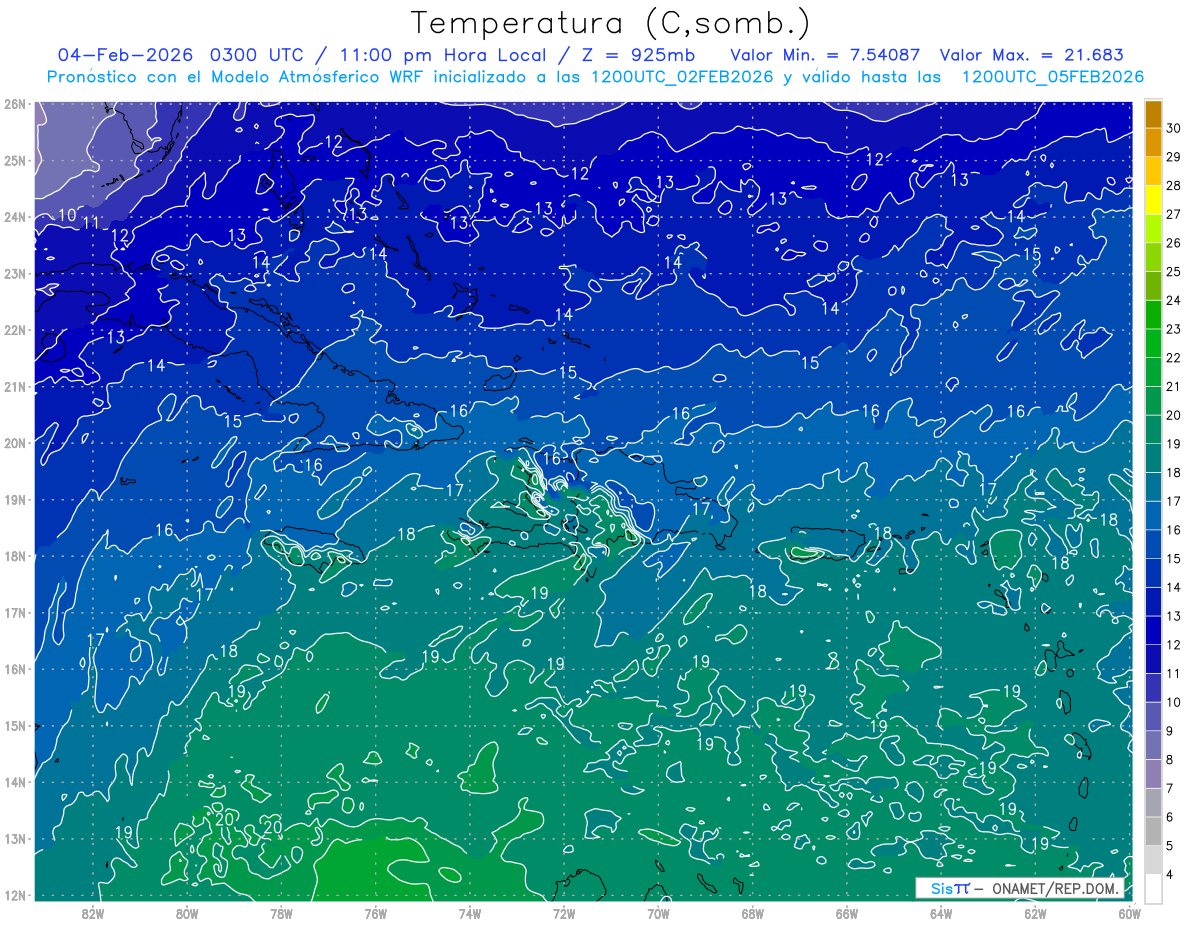Click the '70W' longitude axis label
This screenshot has height=927, width=1200.
coord(658,912)
